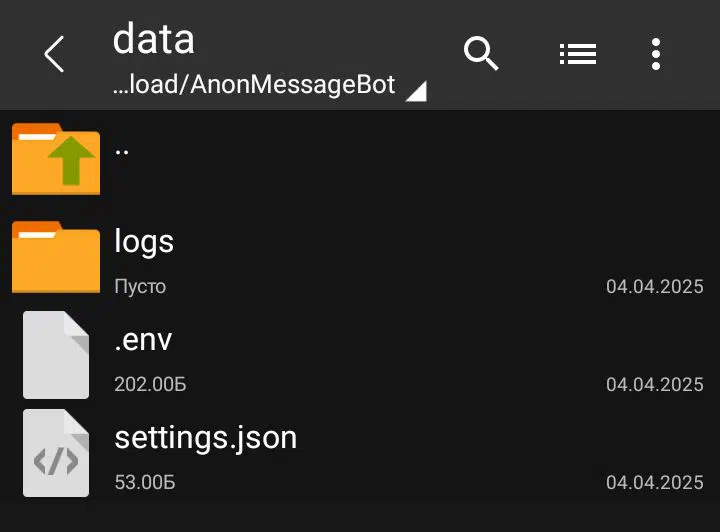Go up via the '..' entry
720x532 pixels.
click(x=122, y=152)
